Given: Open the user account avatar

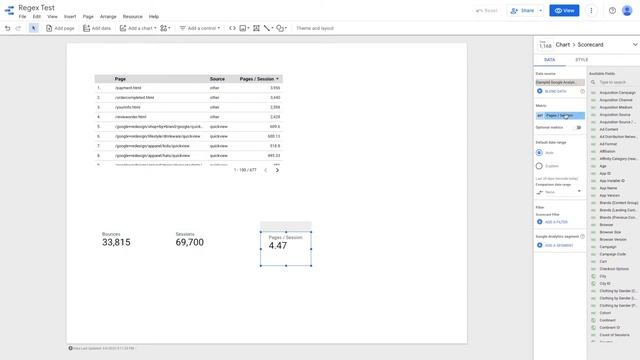Looking at the screenshot, I should click(x=627, y=11).
